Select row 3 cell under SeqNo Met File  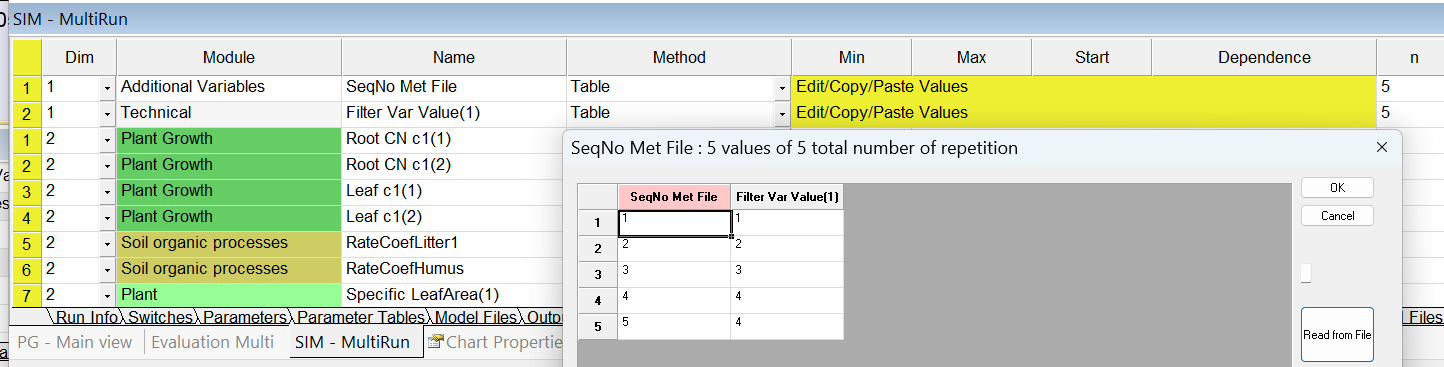click(674, 275)
